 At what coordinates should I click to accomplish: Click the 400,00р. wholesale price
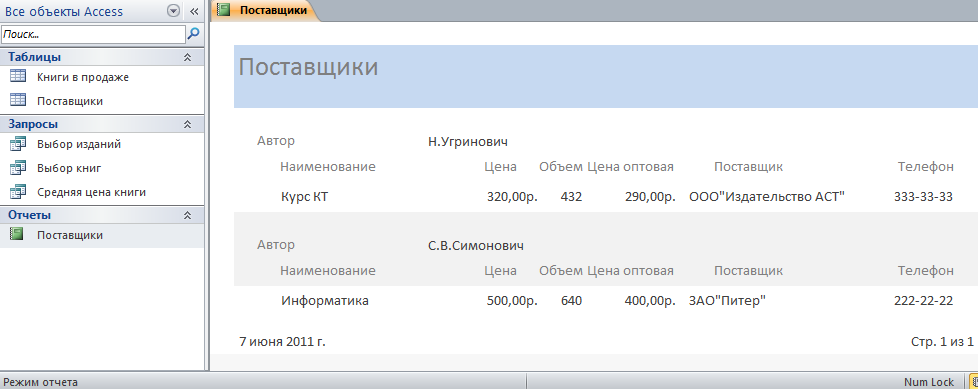coord(651,300)
